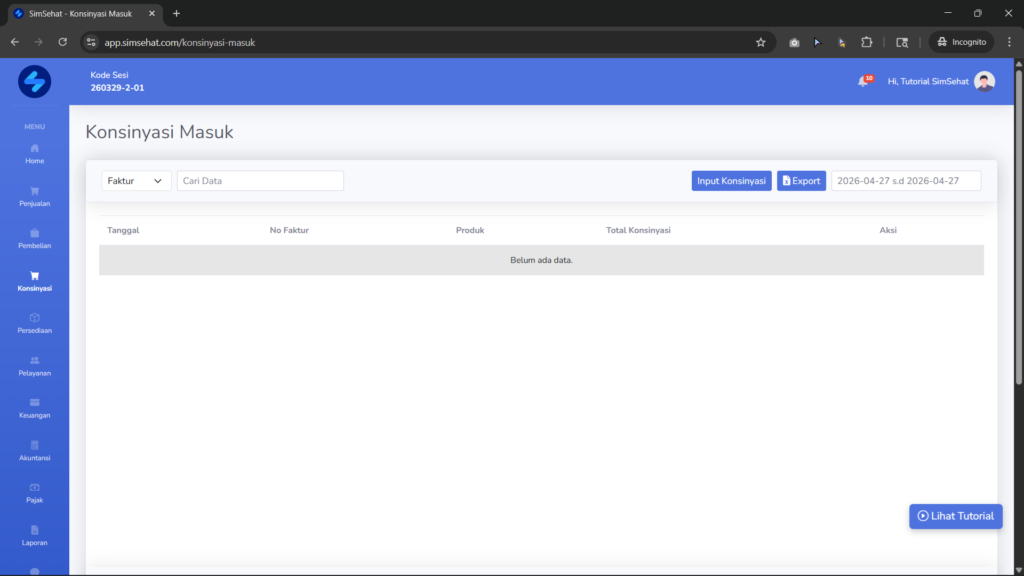Open the Laporan document icon
Image resolution: width=1024 pixels, height=576 pixels.
[35, 530]
